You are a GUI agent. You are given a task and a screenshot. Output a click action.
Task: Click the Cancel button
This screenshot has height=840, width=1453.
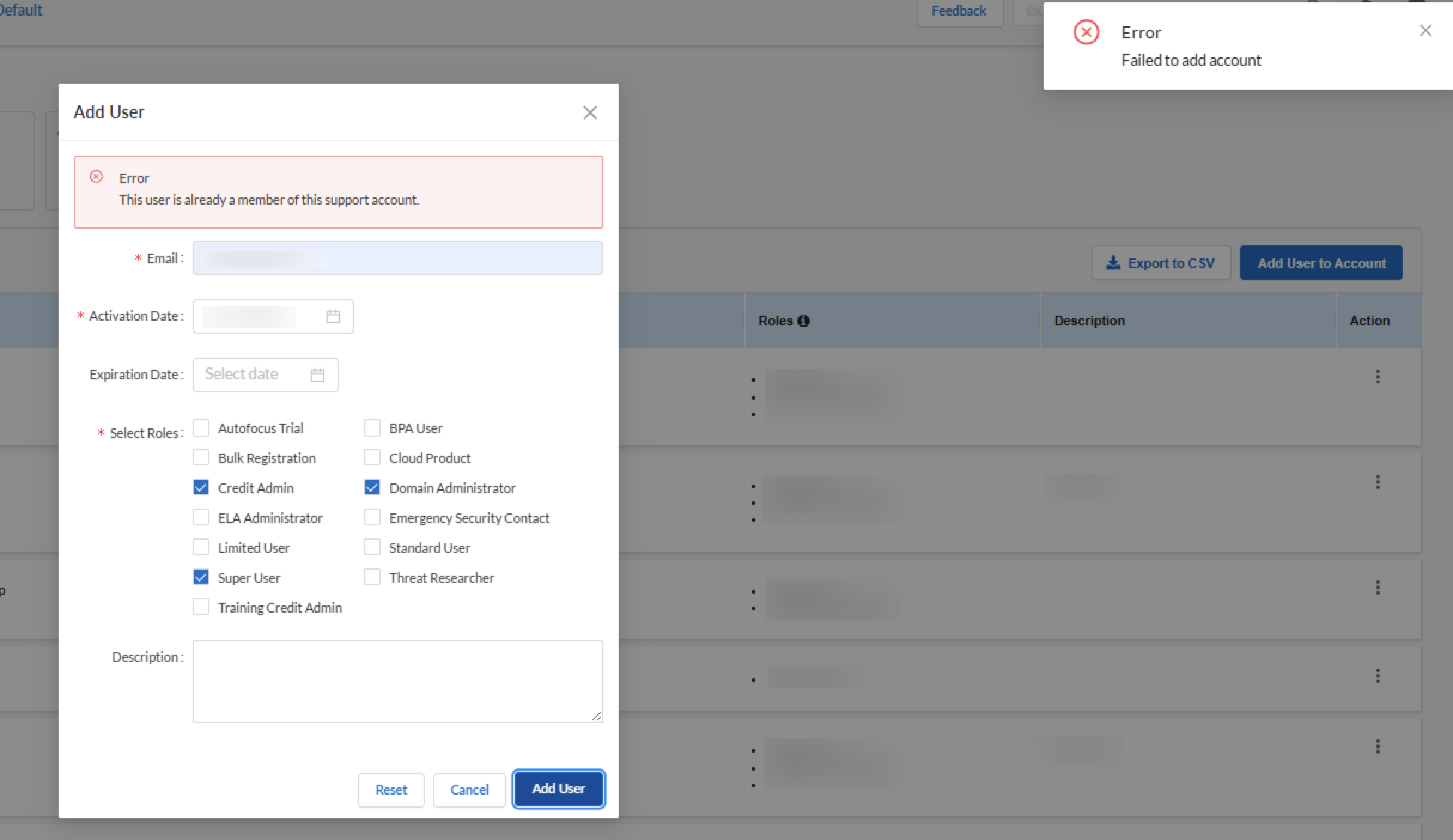point(469,790)
